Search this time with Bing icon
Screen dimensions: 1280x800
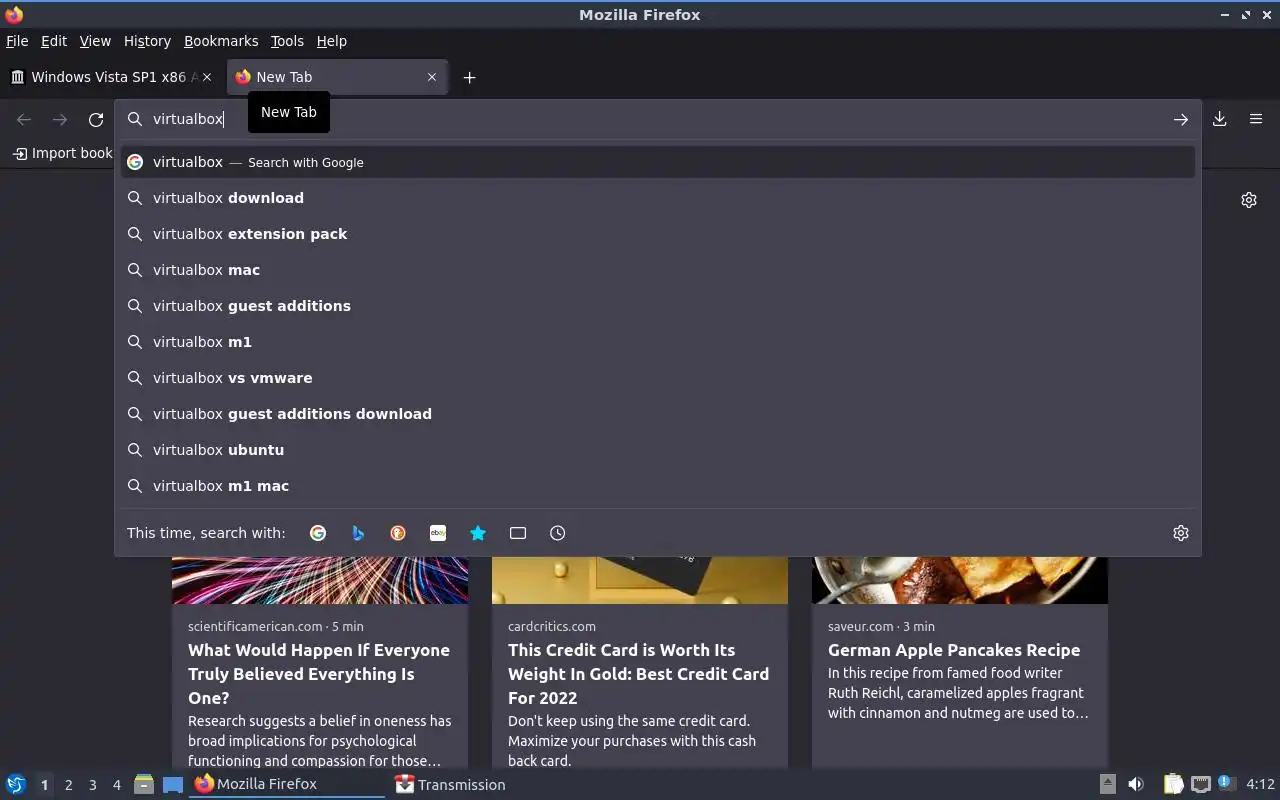tap(358, 533)
